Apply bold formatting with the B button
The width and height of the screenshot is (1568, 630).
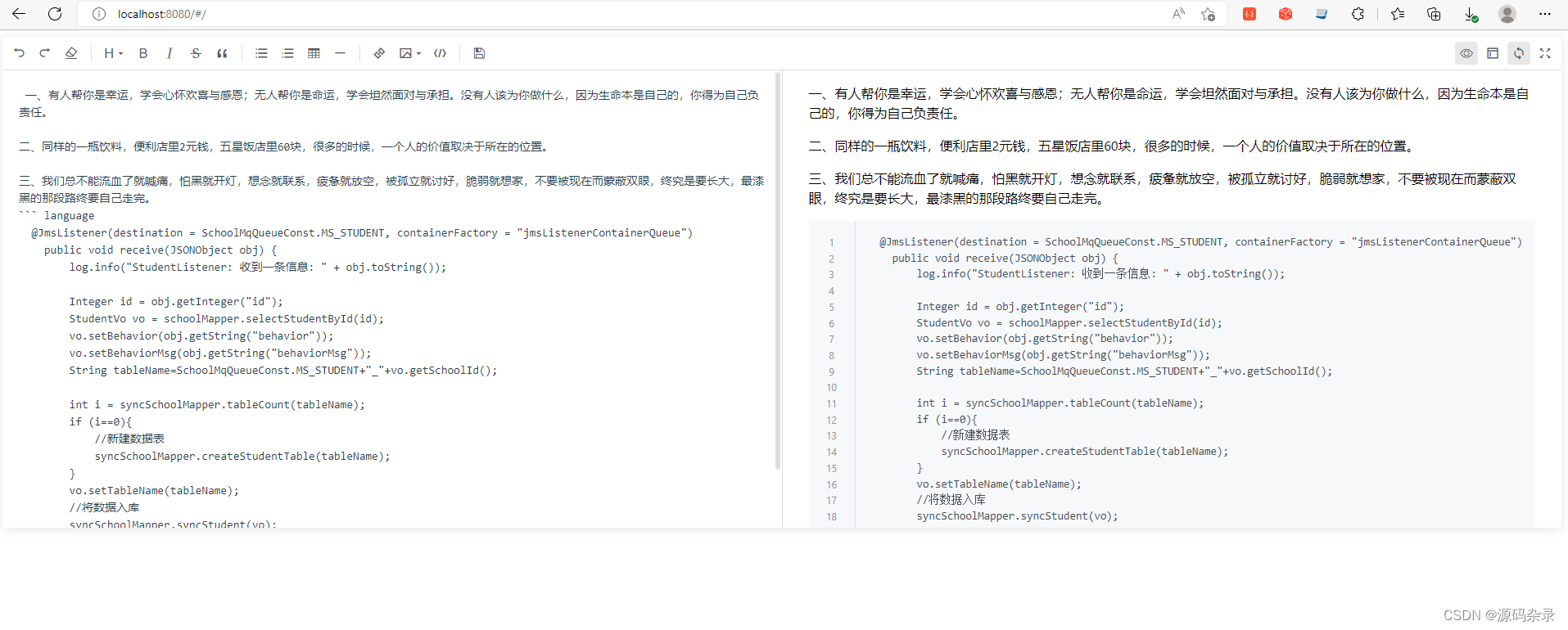coord(143,53)
